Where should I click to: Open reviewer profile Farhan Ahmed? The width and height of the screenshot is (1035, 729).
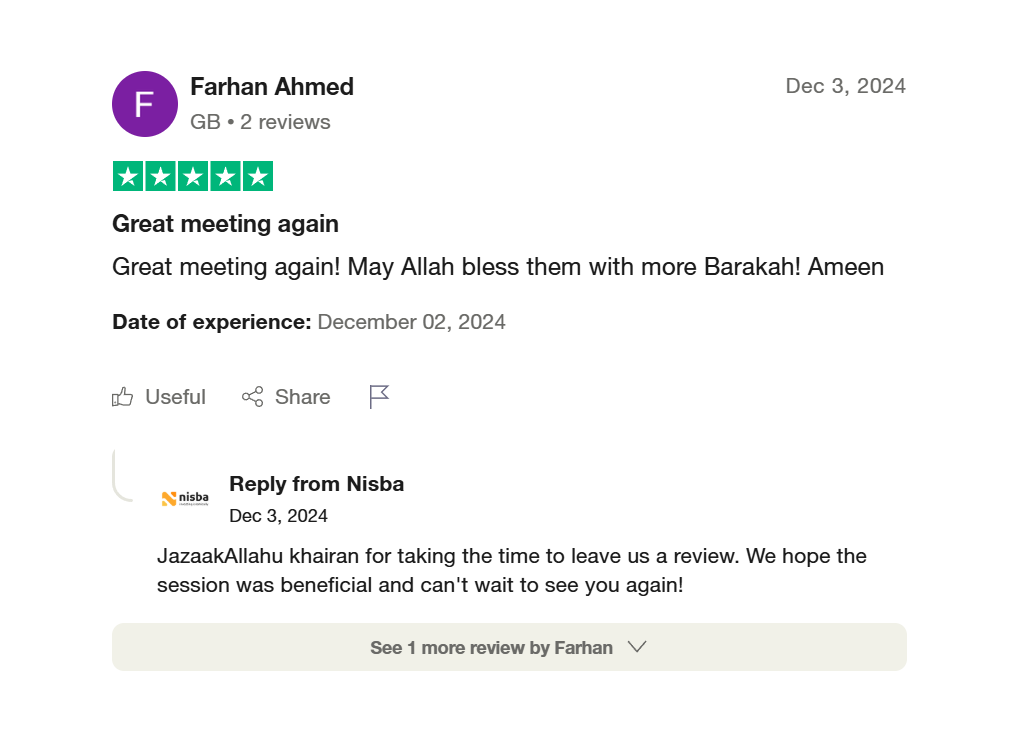pos(272,87)
